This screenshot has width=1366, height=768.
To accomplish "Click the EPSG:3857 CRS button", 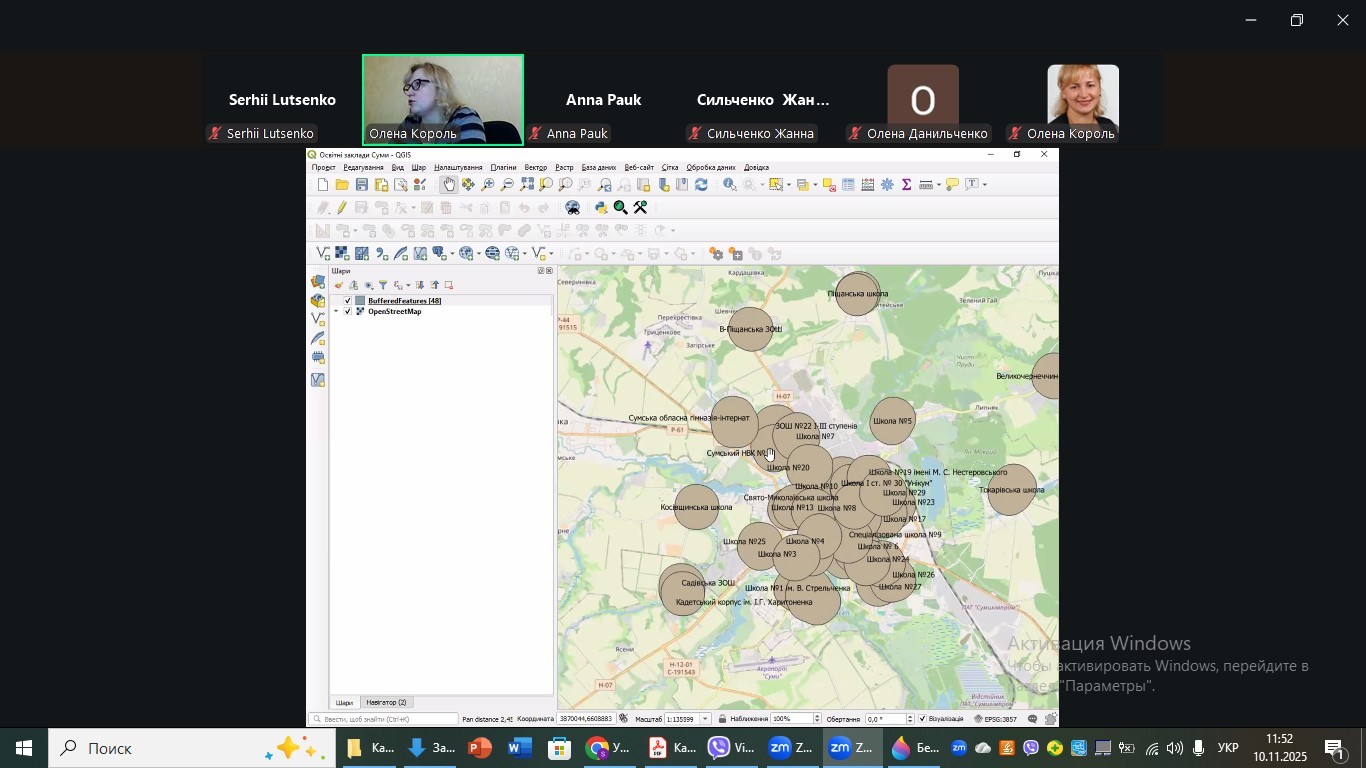I will click(x=996, y=719).
